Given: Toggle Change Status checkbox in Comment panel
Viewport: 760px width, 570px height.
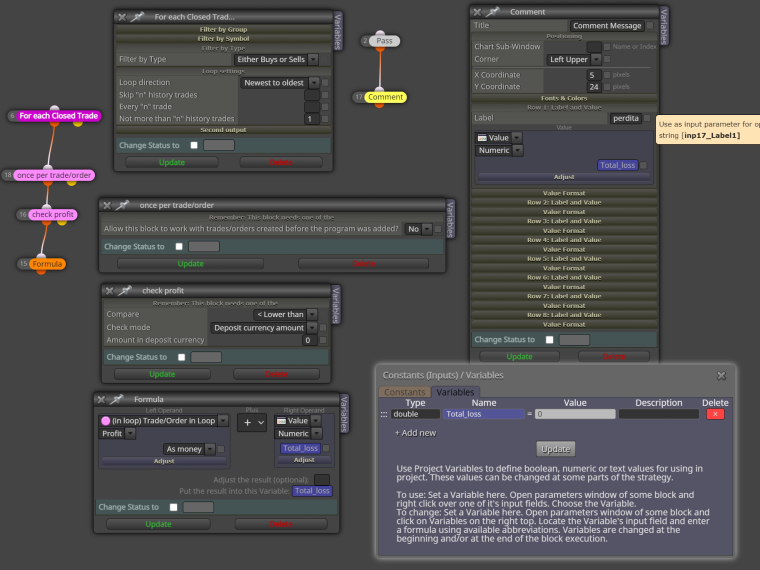Looking at the screenshot, I should (x=550, y=340).
